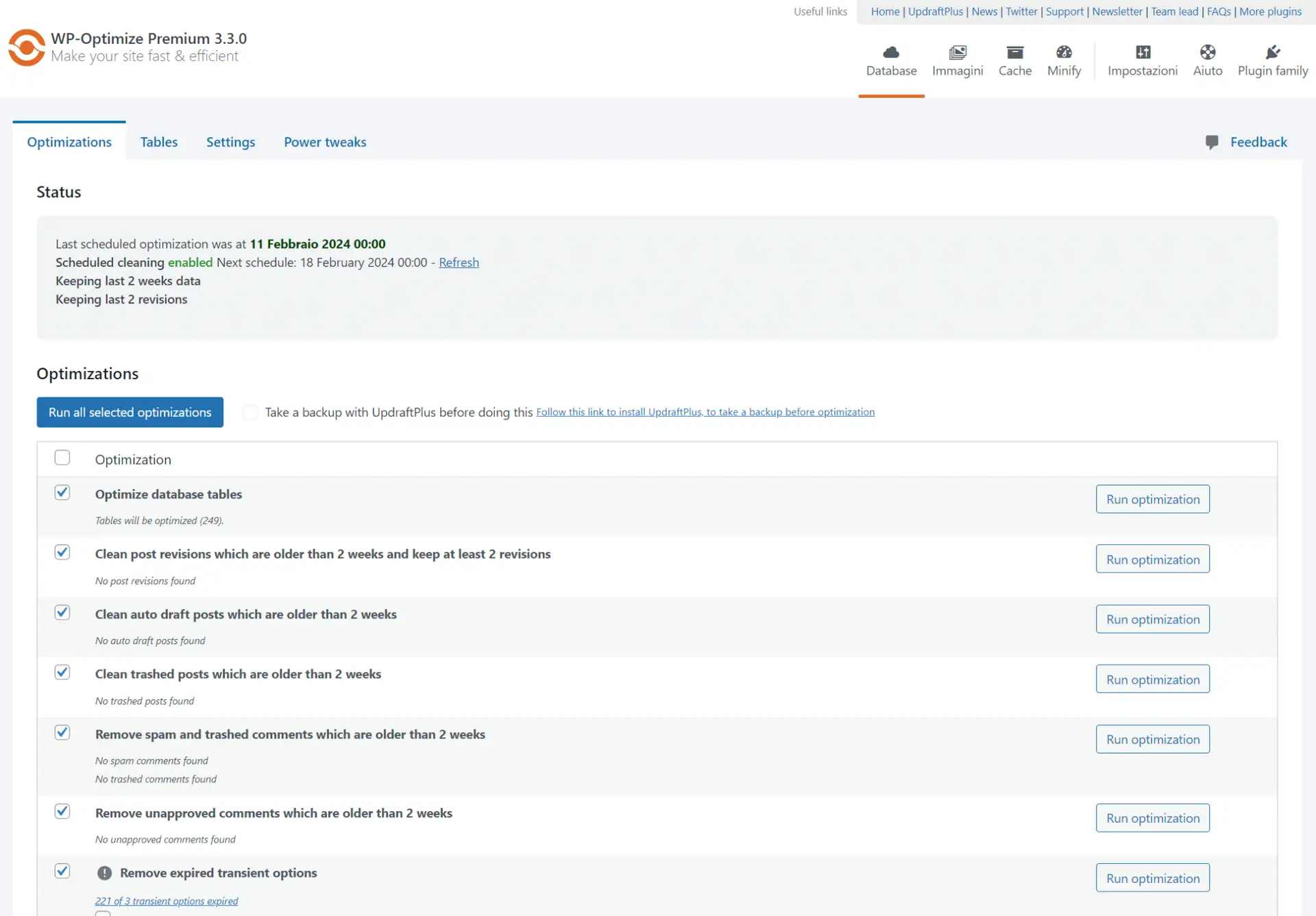Run optimization for post revisions

1153,559
